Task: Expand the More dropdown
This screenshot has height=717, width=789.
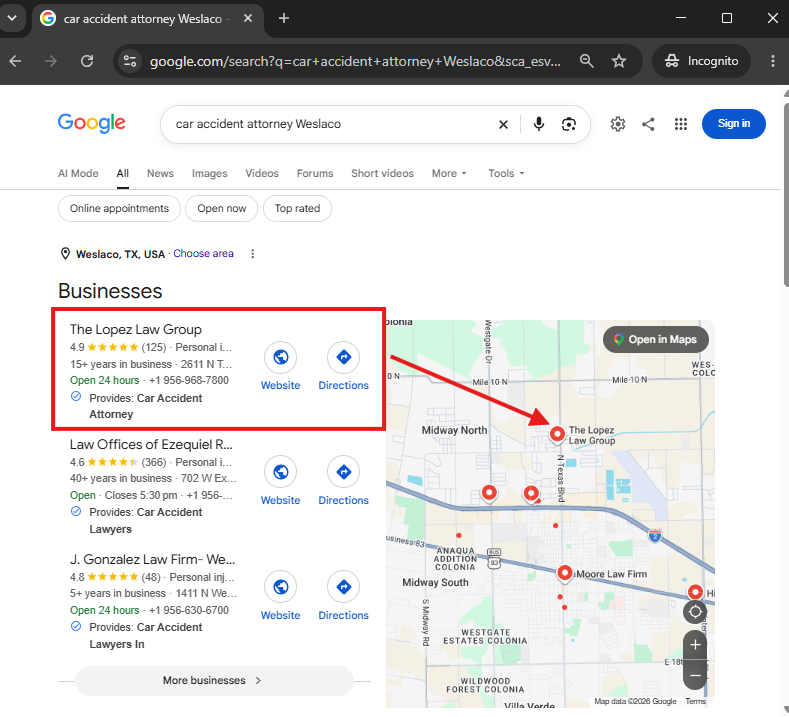Action: [x=449, y=174]
